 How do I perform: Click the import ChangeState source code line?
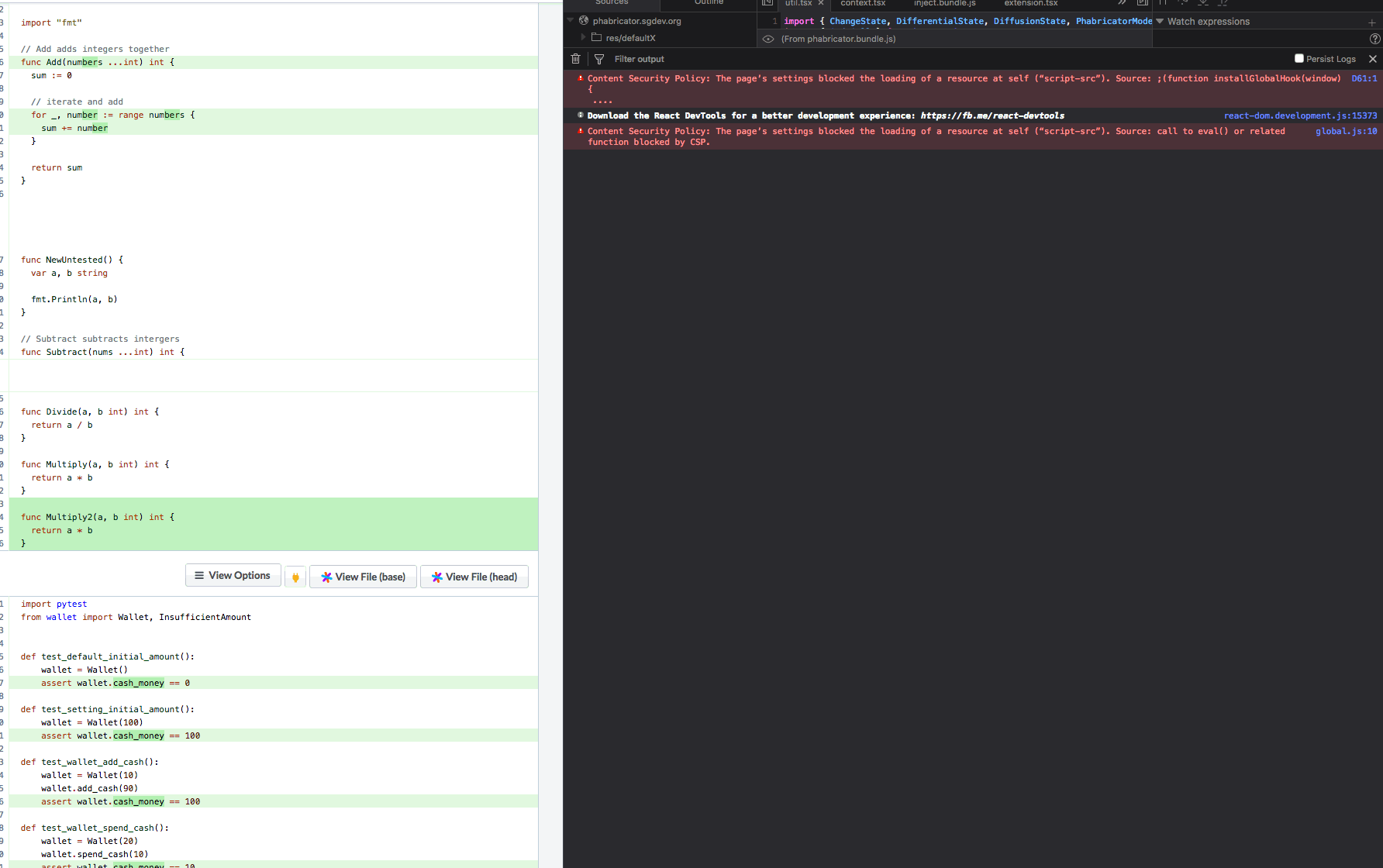coord(967,21)
